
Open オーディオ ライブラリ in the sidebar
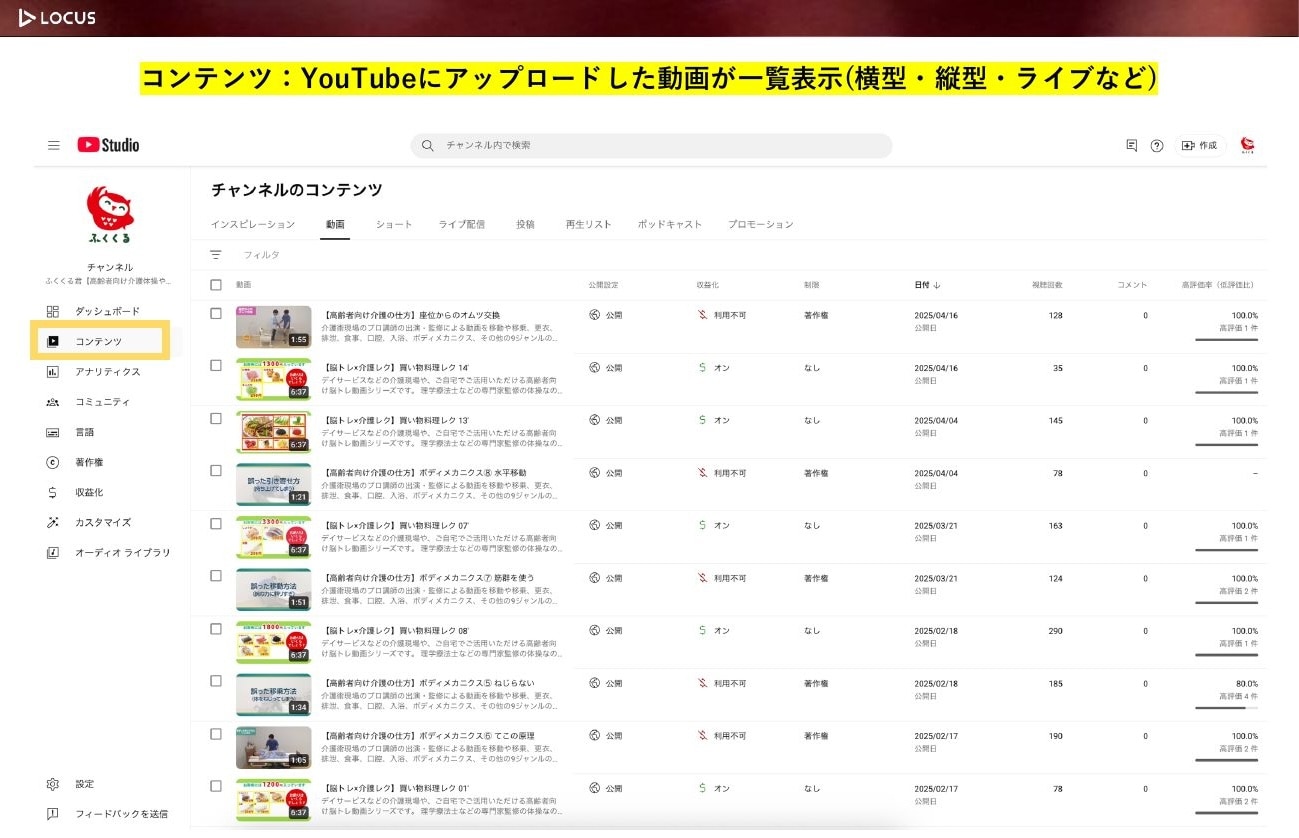point(122,552)
